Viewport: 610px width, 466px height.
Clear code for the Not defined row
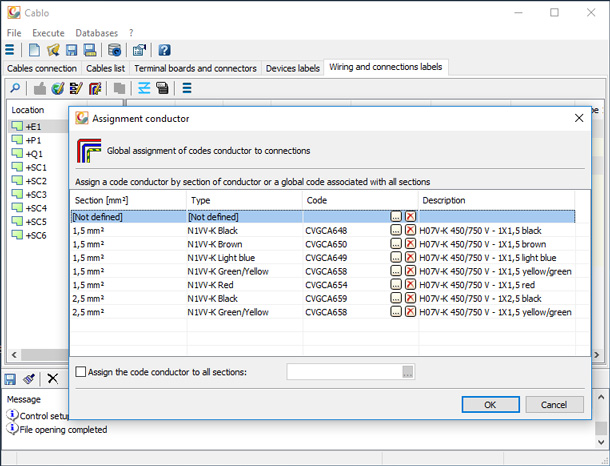[410, 216]
